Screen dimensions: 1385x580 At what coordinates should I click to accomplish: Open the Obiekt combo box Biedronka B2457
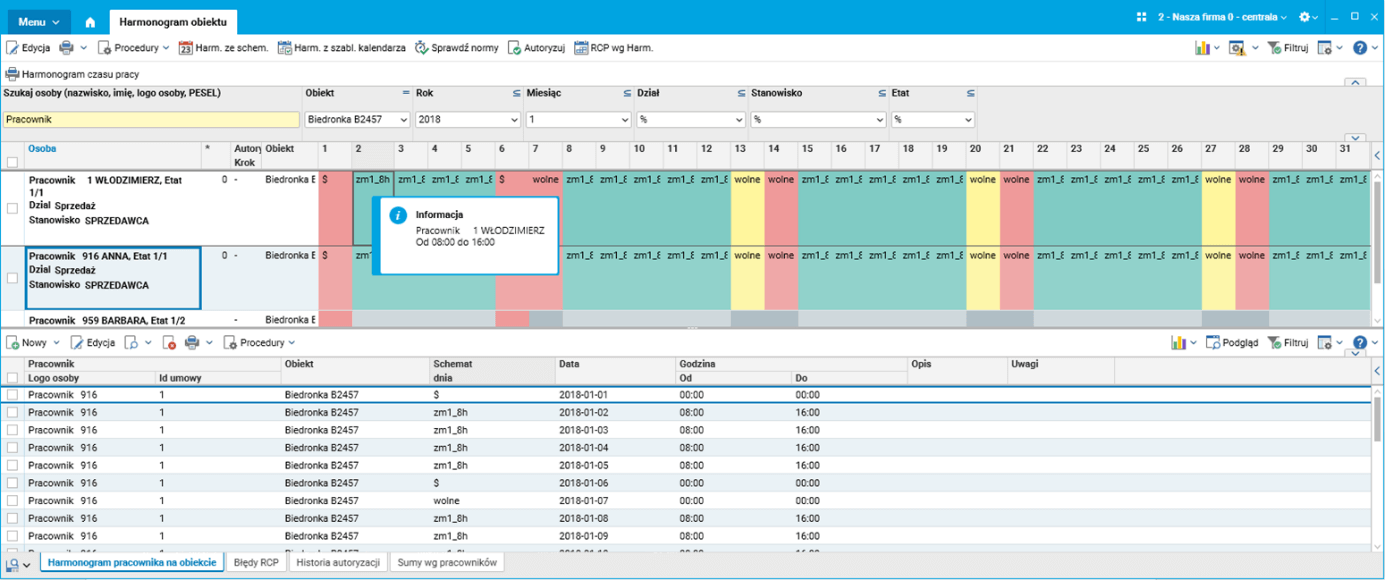(357, 119)
